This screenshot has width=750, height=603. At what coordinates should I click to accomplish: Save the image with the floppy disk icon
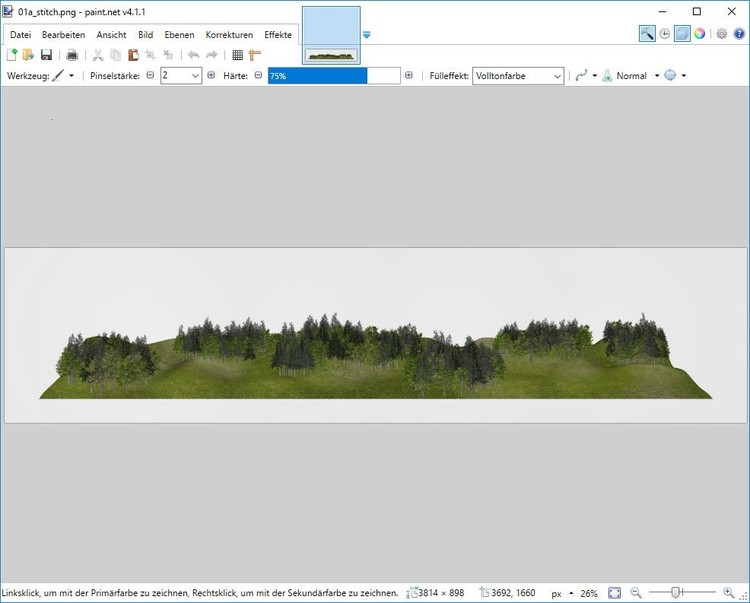46,55
